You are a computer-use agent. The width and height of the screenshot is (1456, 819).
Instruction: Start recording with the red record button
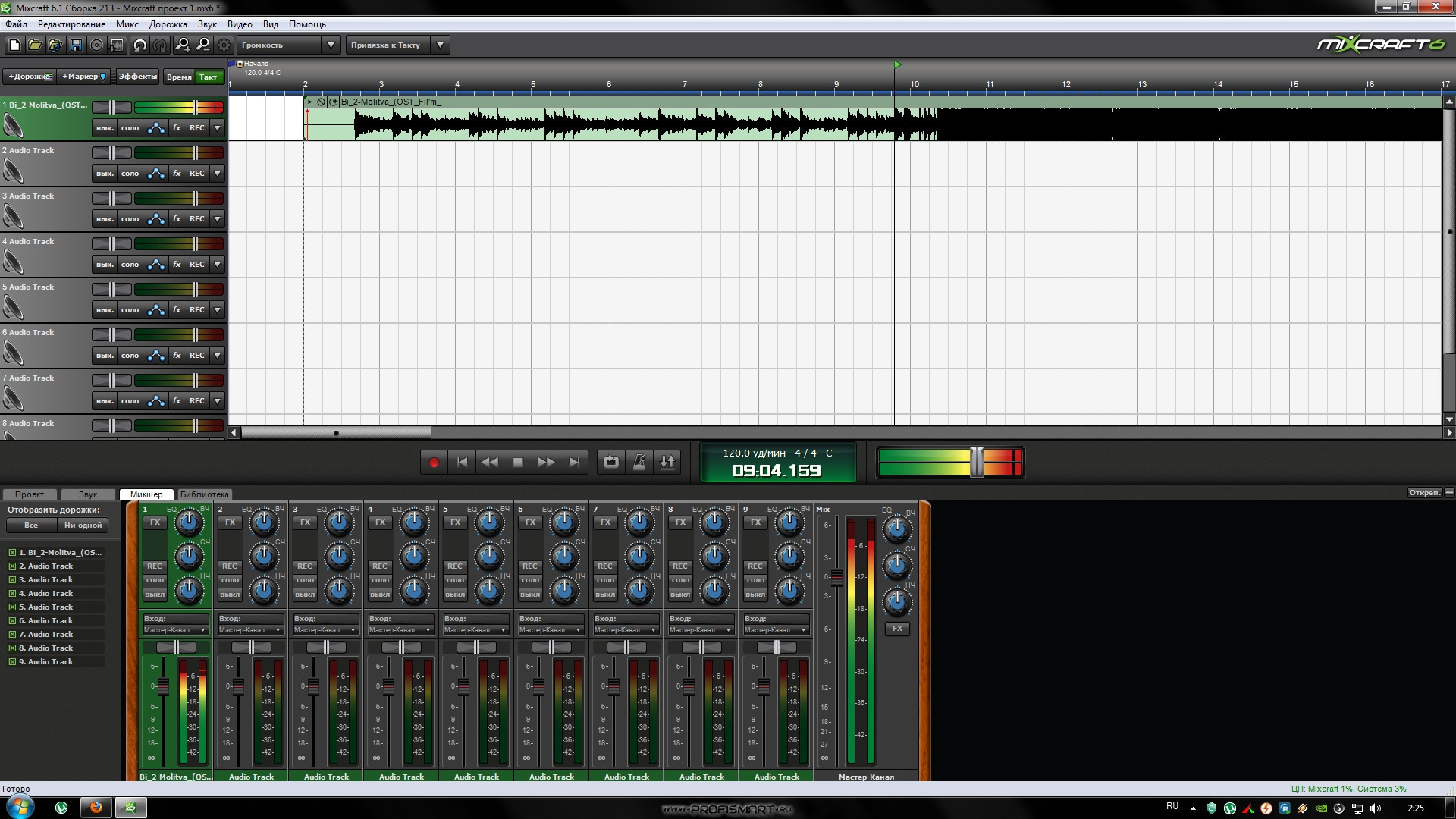[x=434, y=462]
